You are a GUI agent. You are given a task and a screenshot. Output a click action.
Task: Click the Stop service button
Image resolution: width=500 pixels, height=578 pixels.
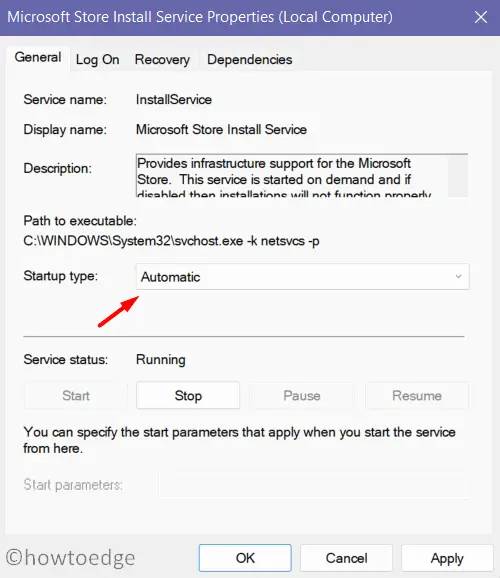(188, 396)
